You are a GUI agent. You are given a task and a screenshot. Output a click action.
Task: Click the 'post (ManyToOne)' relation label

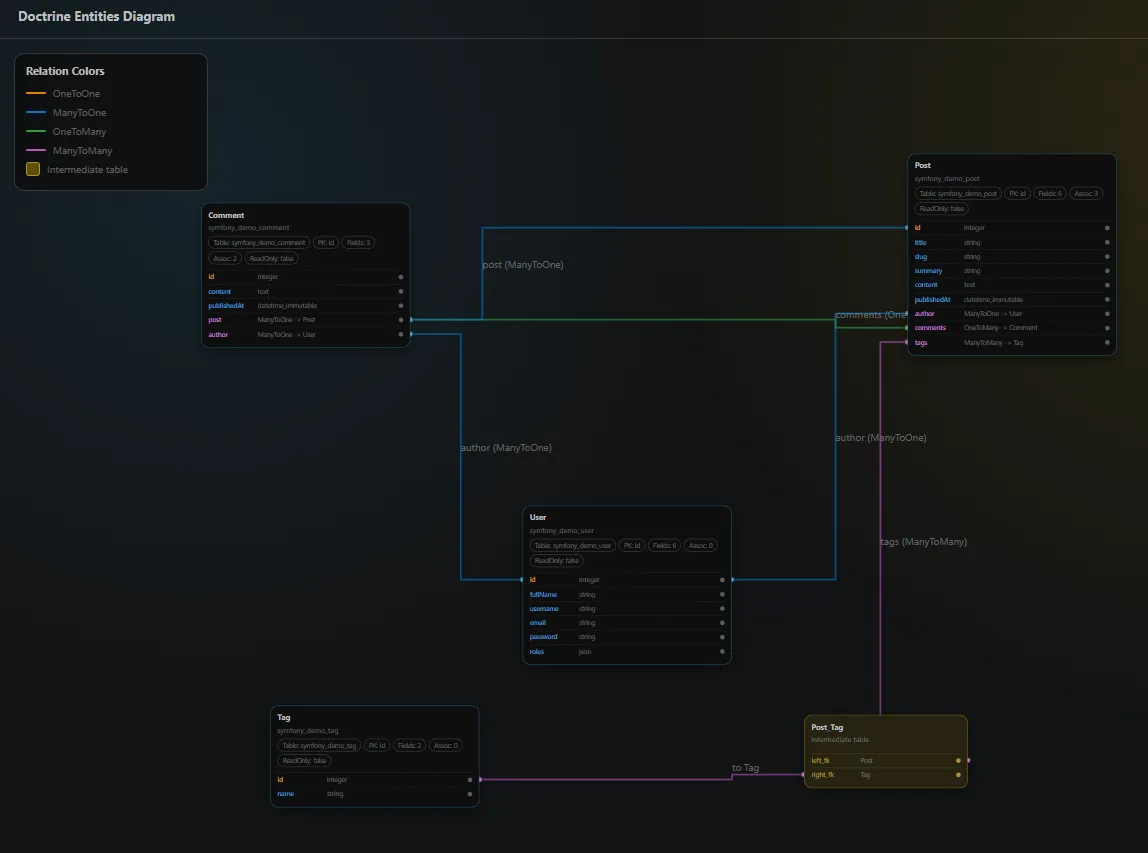[523, 265]
